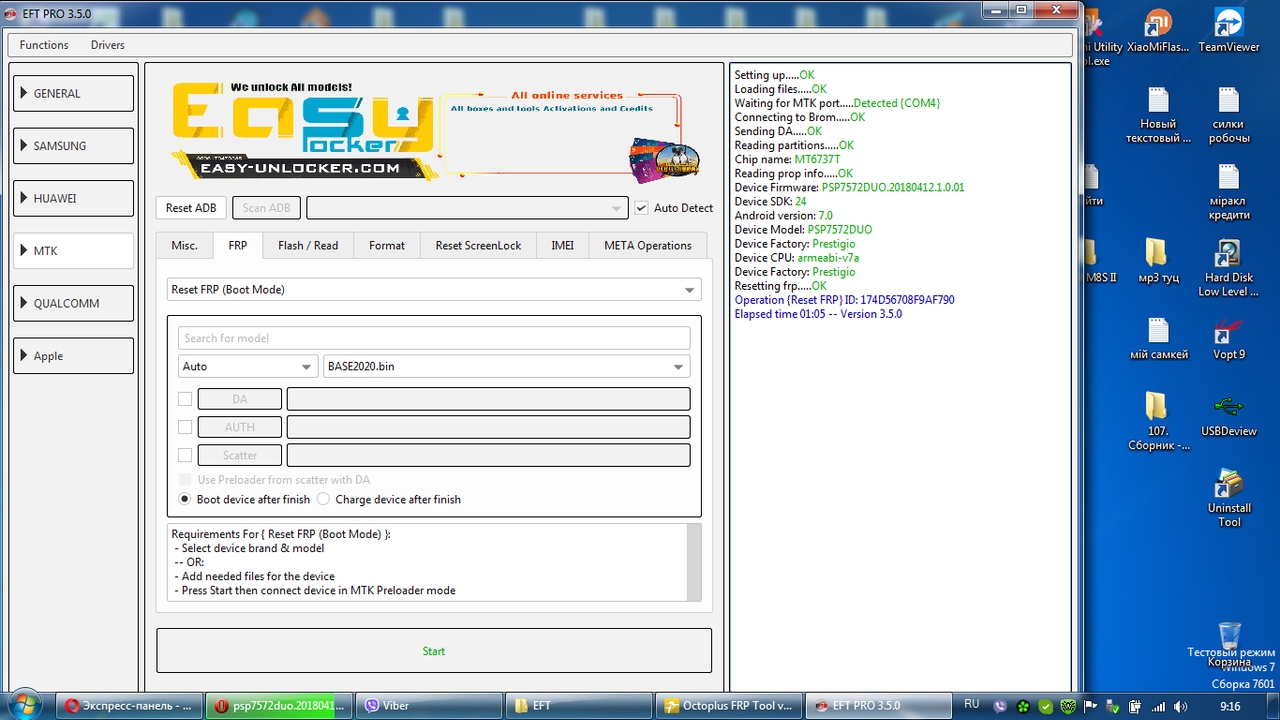Switch to the IMEI tab
The width and height of the screenshot is (1280, 720).
[x=563, y=245]
